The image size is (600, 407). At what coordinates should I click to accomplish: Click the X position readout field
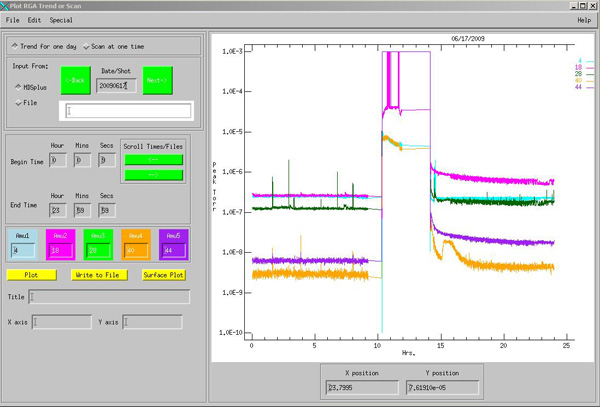(362, 387)
